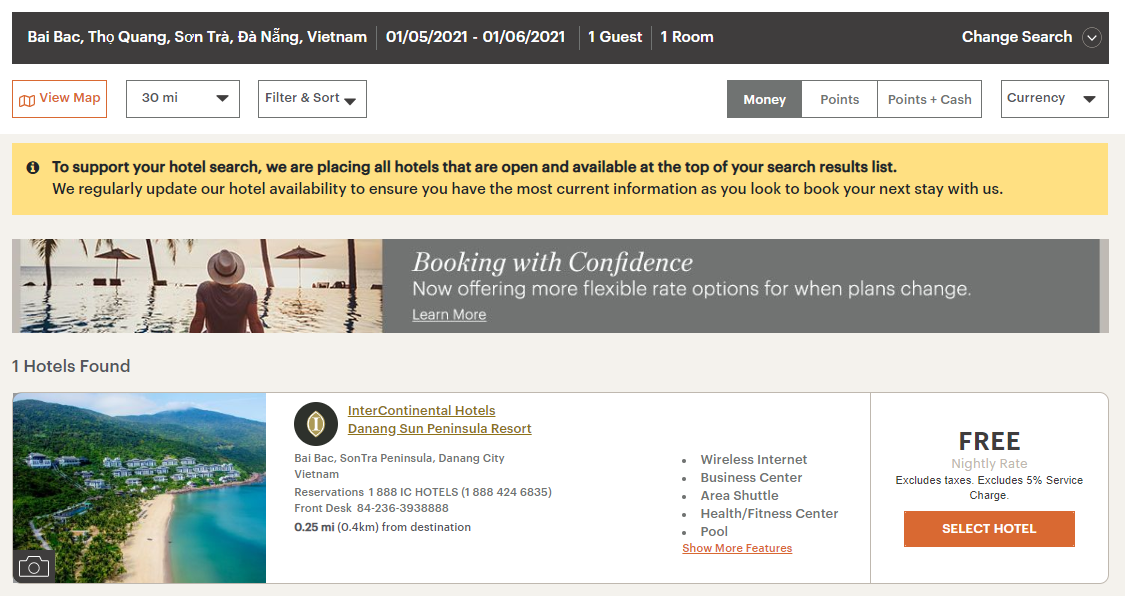Click the Wireless Internet feature text
This screenshot has height=596, width=1125.
click(x=753, y=460)
